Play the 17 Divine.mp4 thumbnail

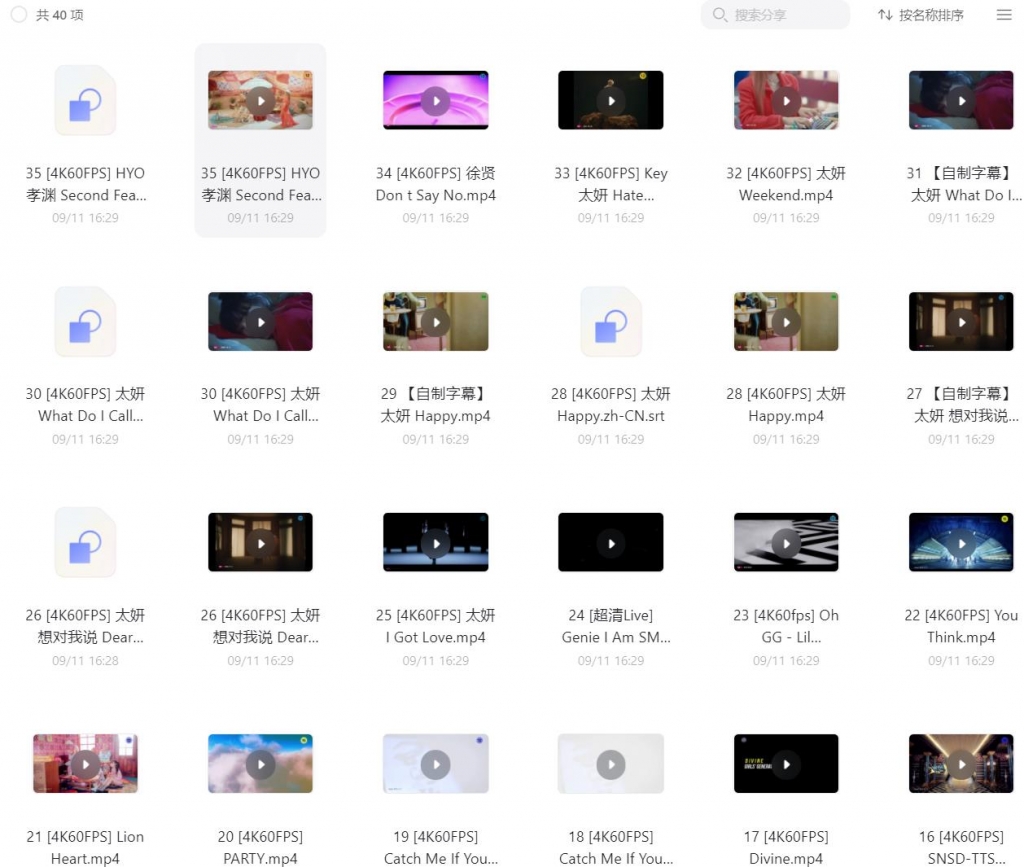786,764
